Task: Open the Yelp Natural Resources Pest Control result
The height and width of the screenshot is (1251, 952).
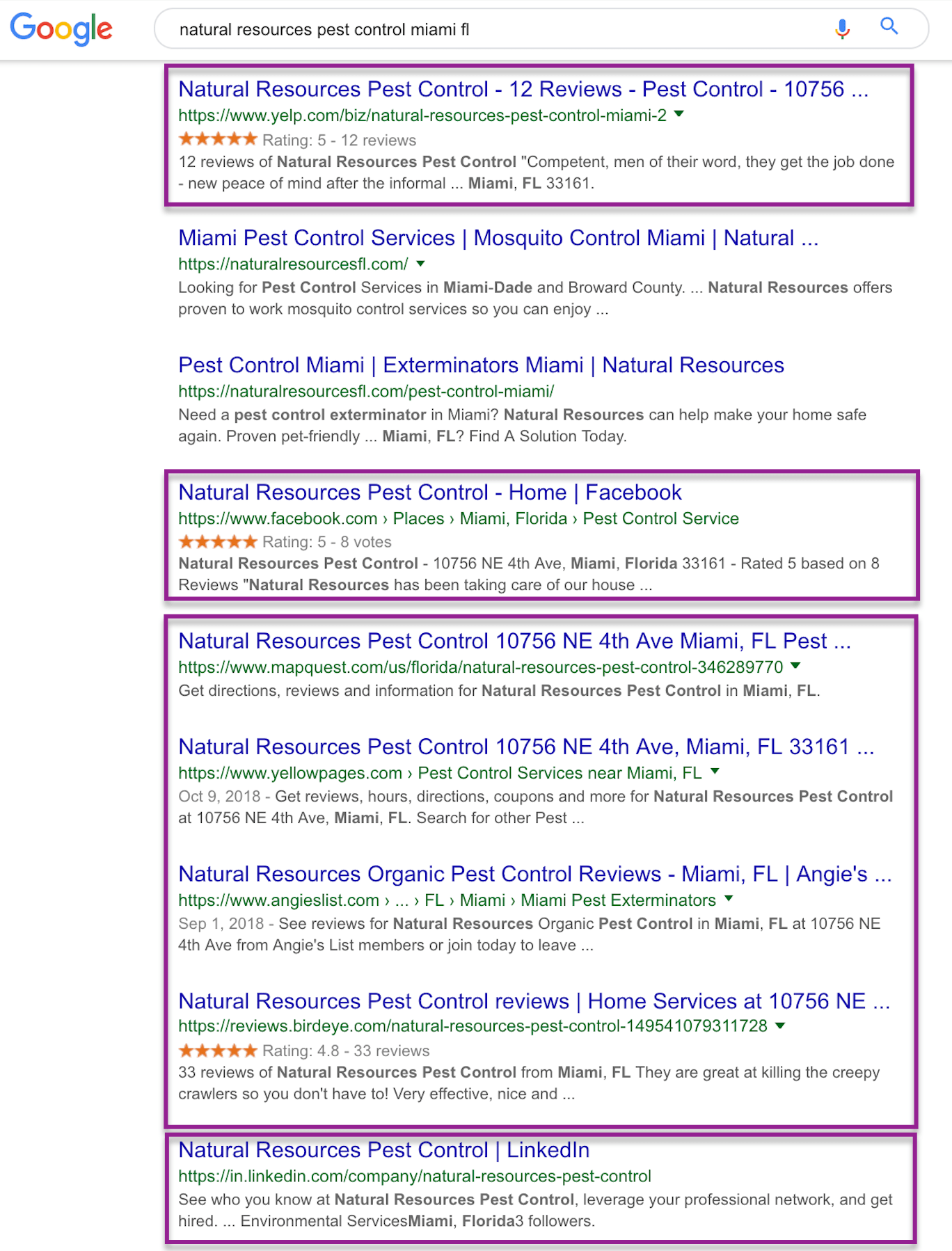Action: 523,89
